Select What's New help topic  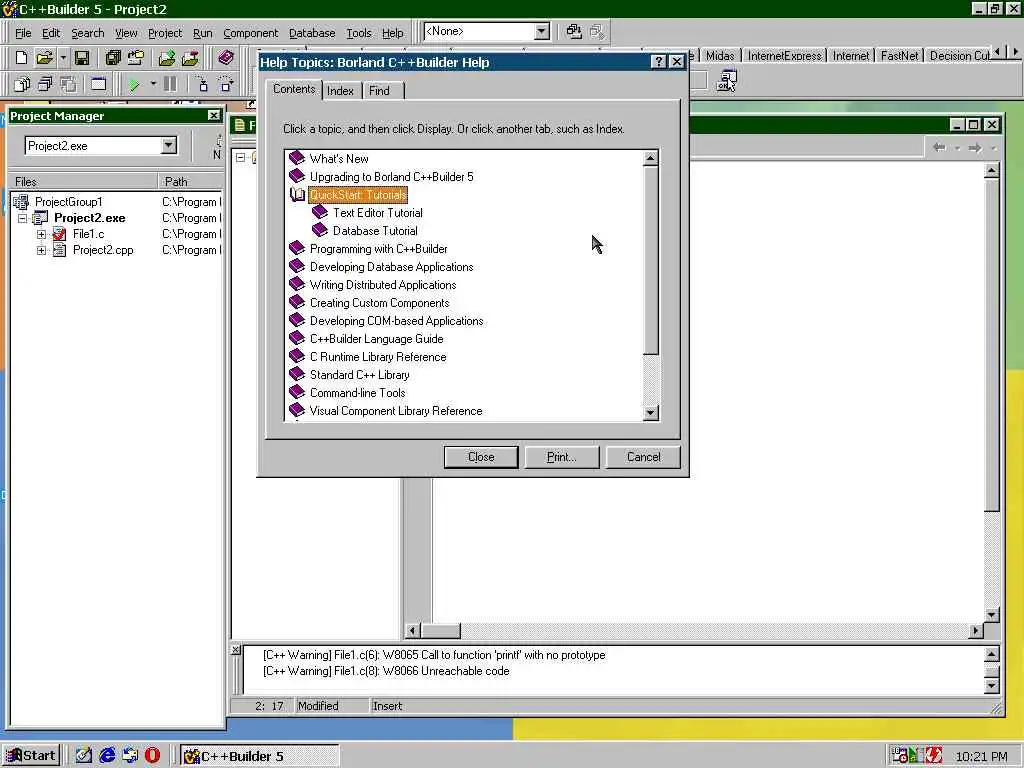point(339,159)
